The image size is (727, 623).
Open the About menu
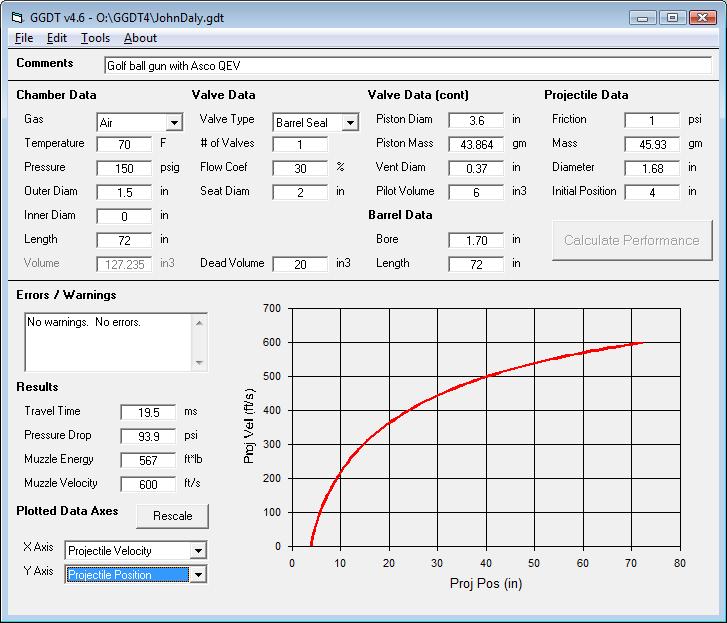click(x=140, y=38)
